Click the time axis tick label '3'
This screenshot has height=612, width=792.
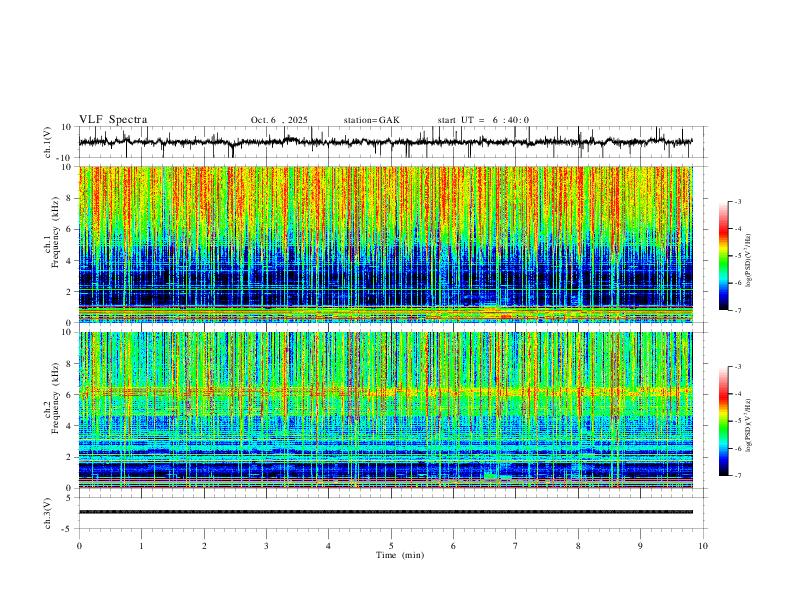(x=266, y=546)
